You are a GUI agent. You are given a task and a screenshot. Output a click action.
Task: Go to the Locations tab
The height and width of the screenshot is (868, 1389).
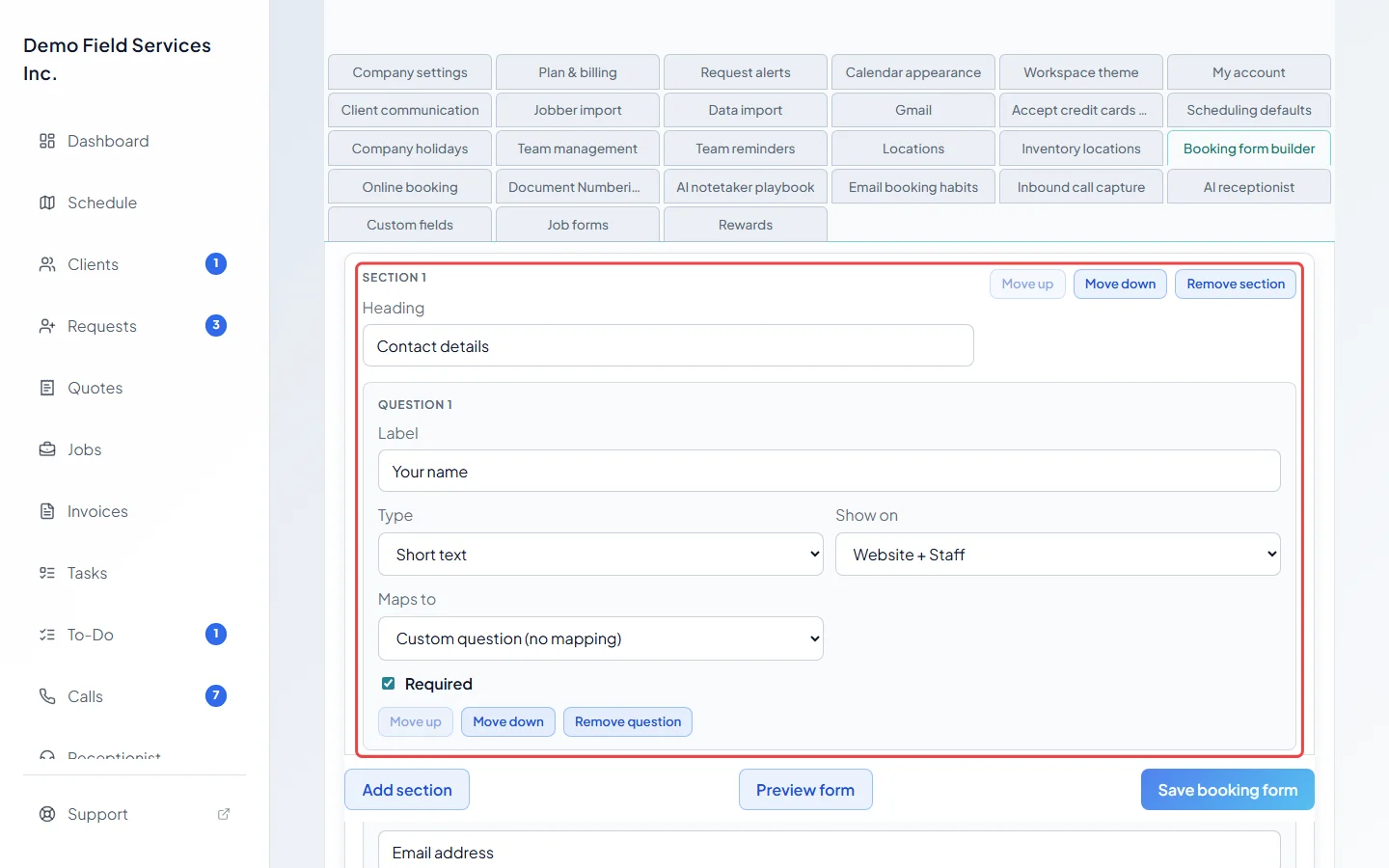[x=913, y=149]
